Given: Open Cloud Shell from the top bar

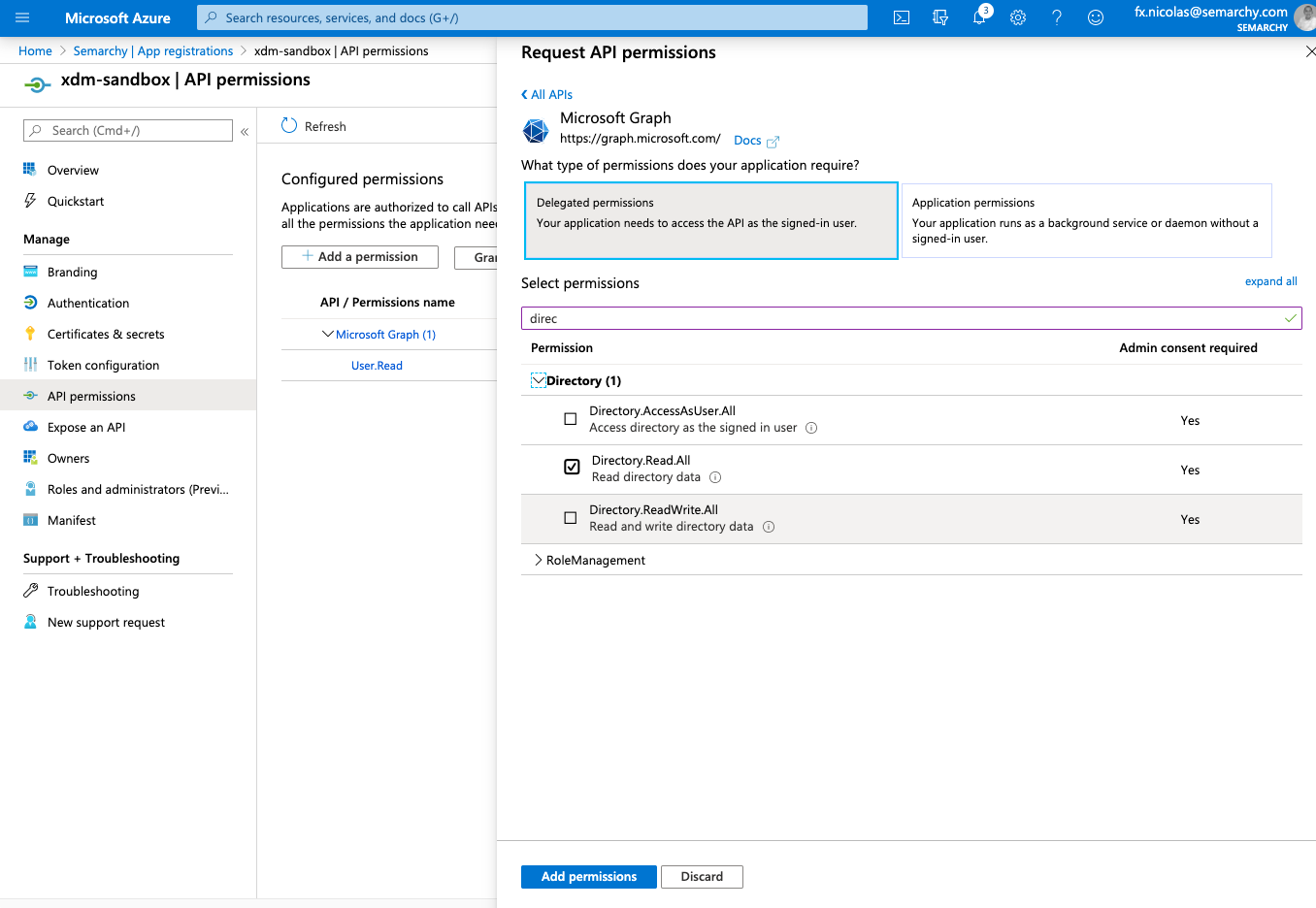Looking at the screenshot, I should [x=902, y=17].
